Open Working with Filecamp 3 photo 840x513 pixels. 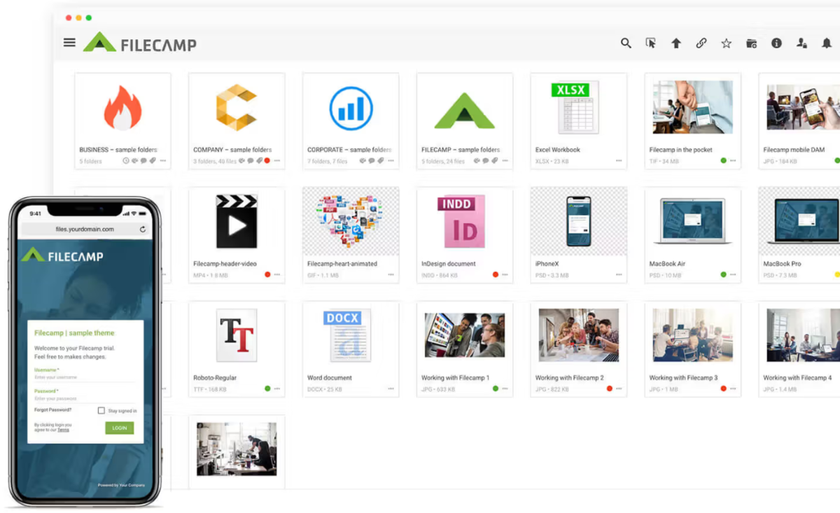click(693, 335)
